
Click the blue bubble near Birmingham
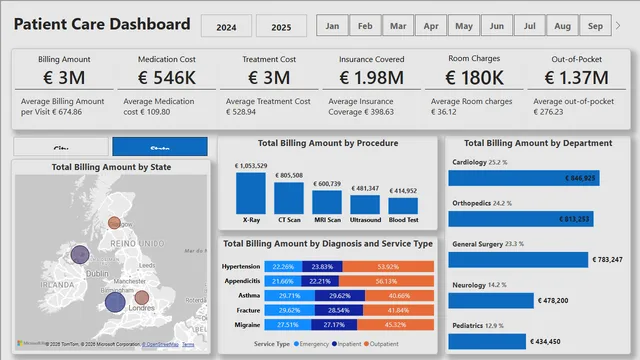coord(115,302)
